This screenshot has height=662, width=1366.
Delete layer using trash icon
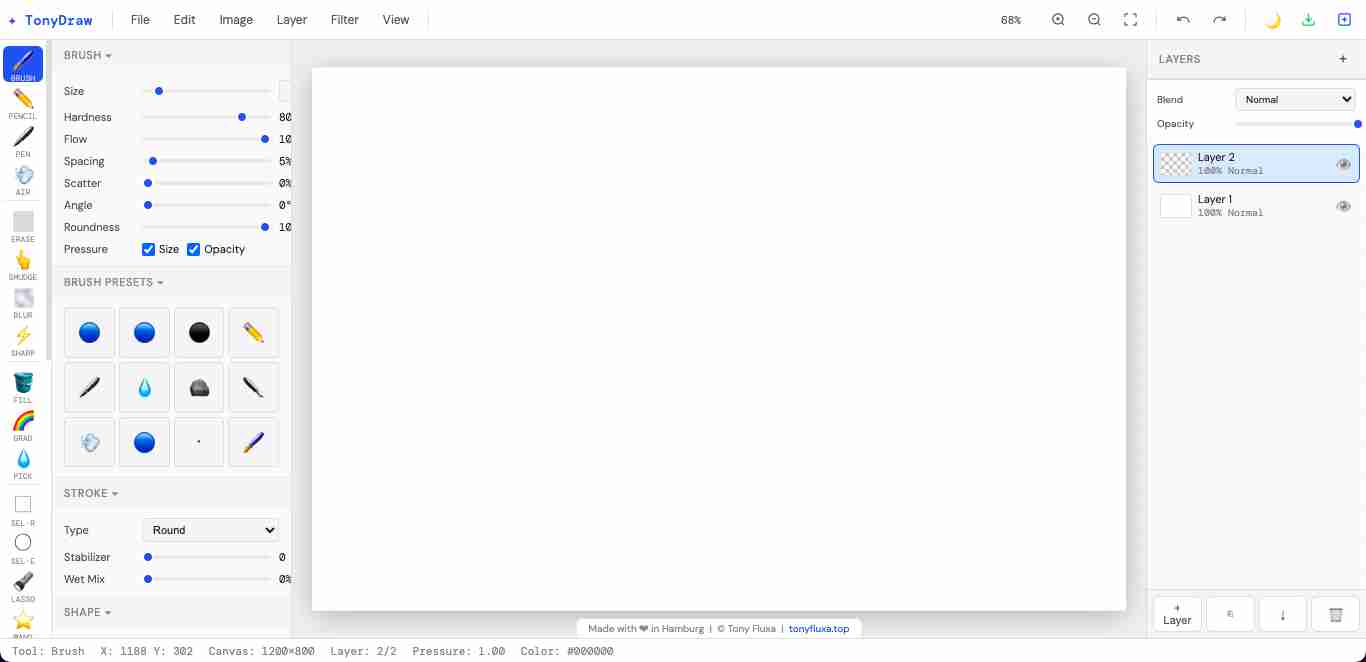(1335, 614)
